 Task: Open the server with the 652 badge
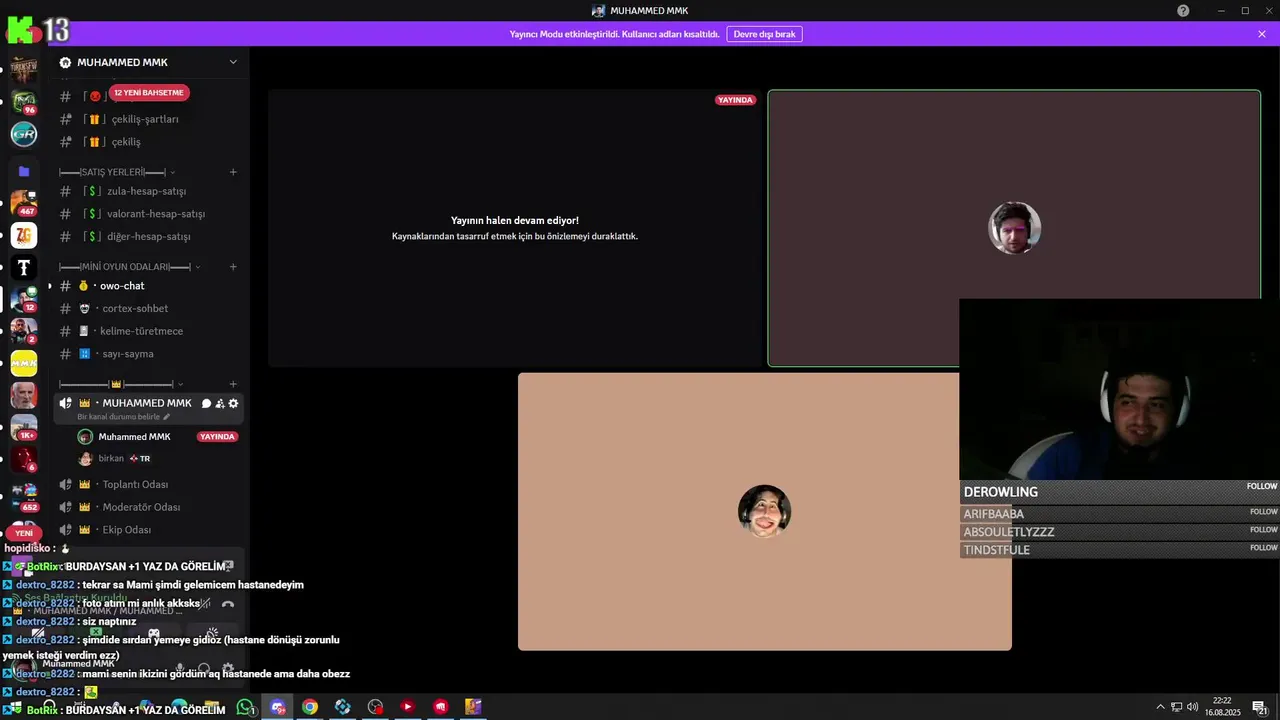coord(24,497)
